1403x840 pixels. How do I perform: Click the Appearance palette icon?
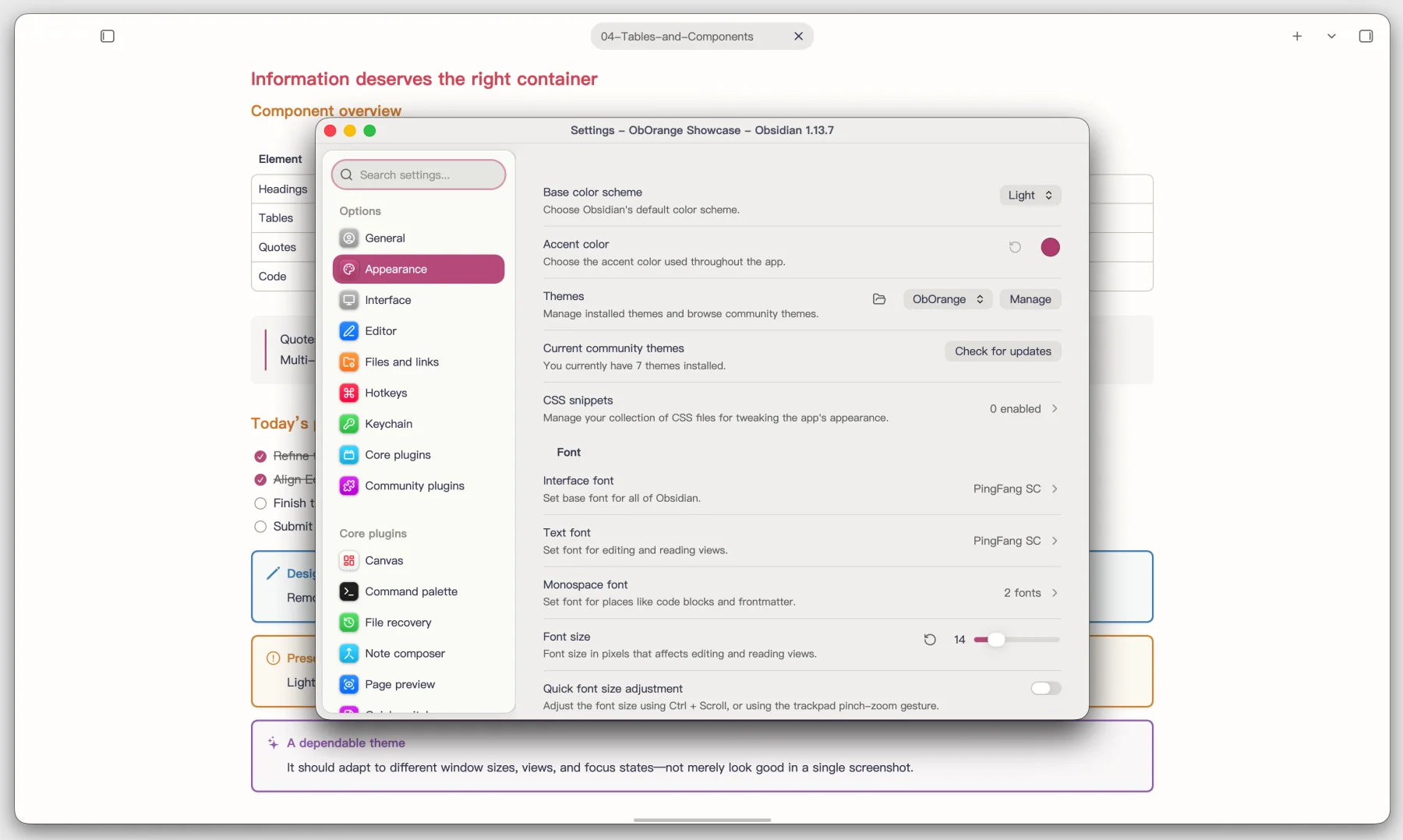(349, 269)
